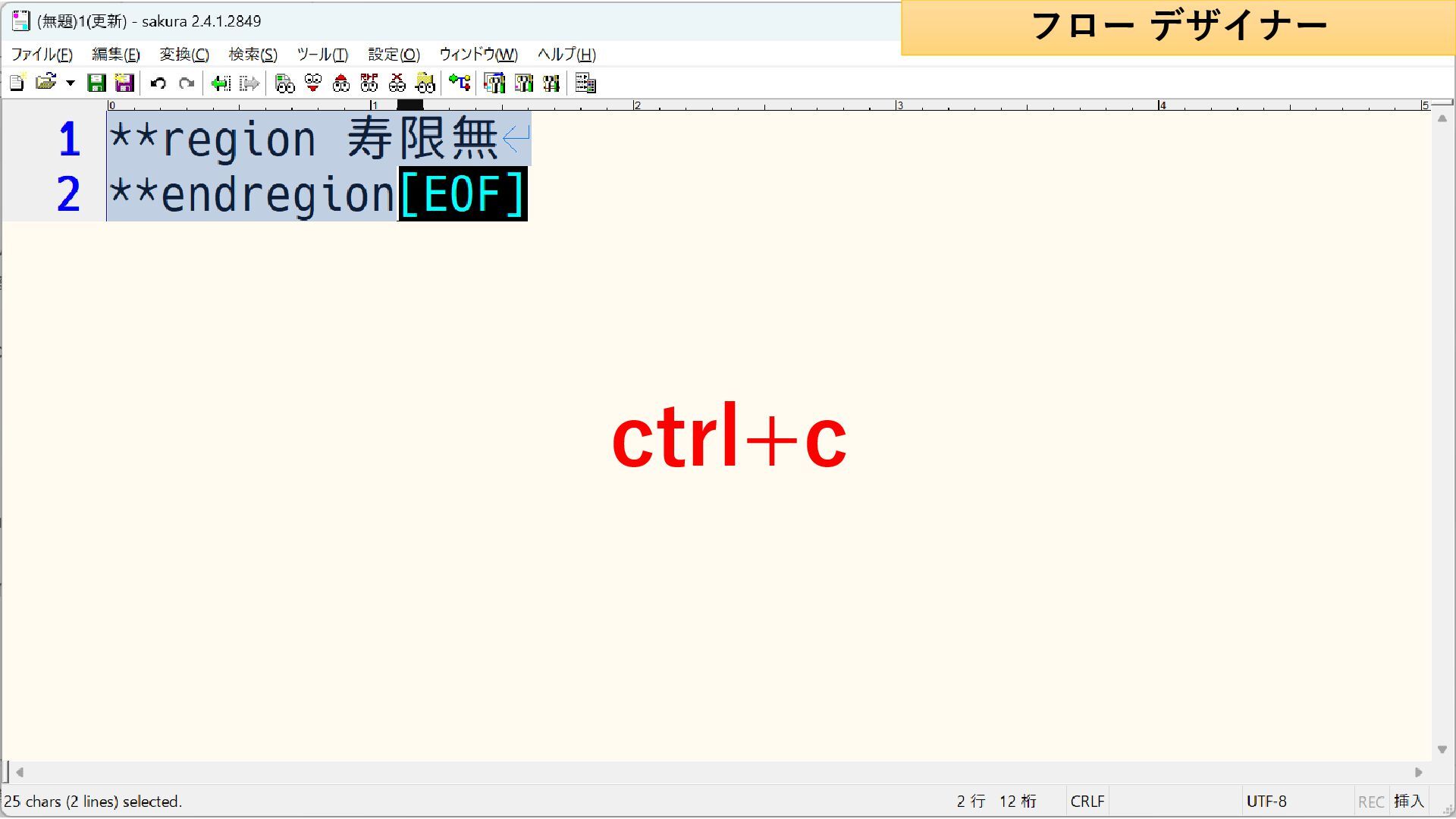Image resolution: width=1456 pixels, height=819 pixels.
Task: Click the Undo arrow icon
Action: (158, 83)
